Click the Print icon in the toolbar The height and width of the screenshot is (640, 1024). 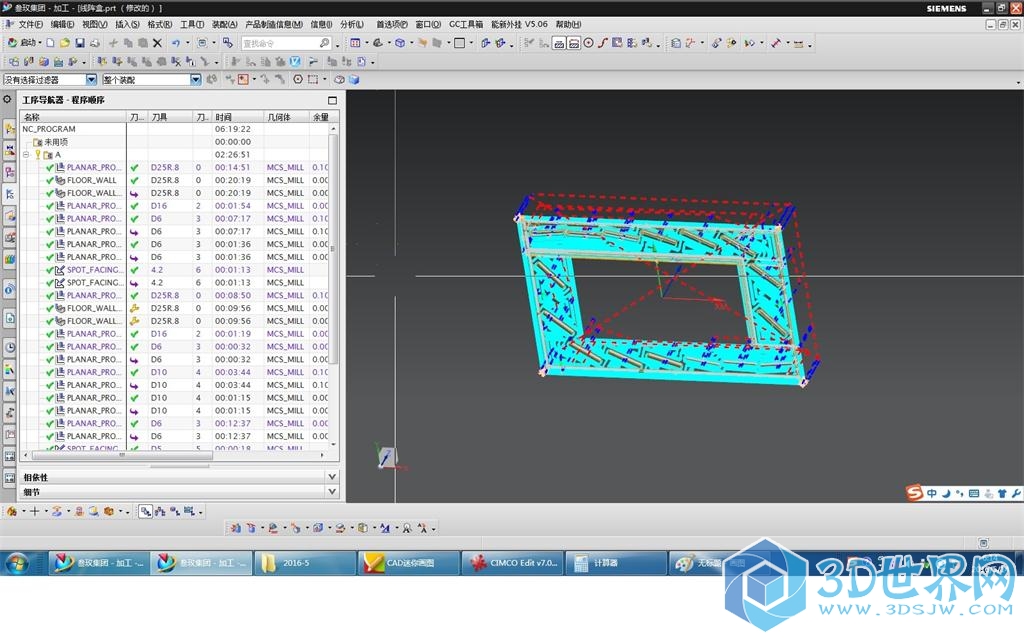click(95, 43)
